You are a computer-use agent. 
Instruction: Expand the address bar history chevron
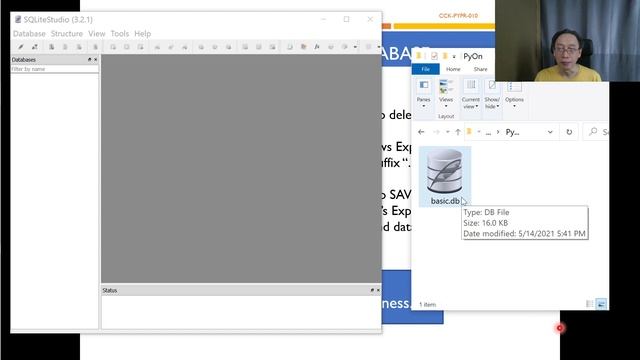coord(550,132)
